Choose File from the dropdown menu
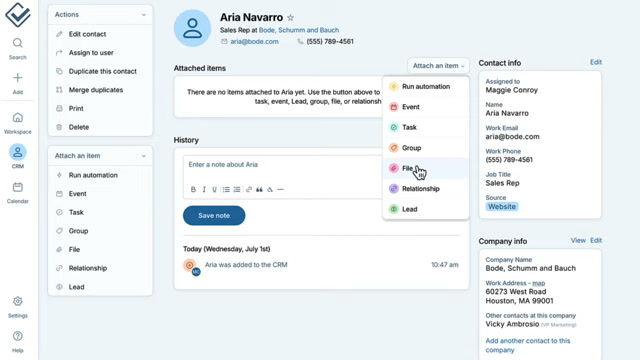This screenshot has height=360, width=640. pos(426,168)
